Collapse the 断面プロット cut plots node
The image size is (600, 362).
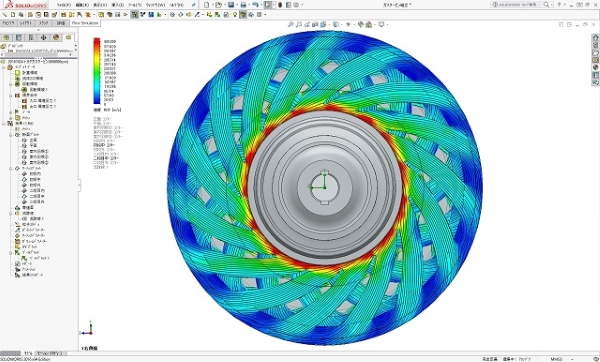(11, 135)
